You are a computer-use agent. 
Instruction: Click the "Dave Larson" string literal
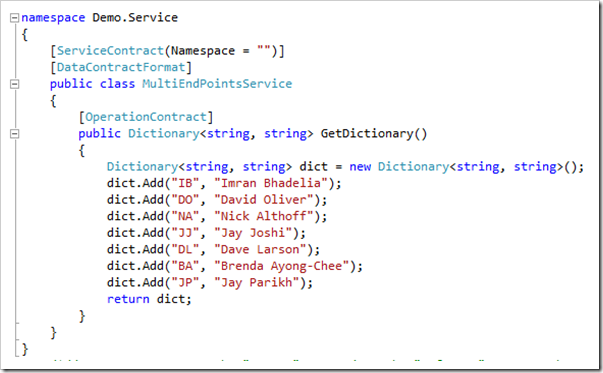coord(260,250)
